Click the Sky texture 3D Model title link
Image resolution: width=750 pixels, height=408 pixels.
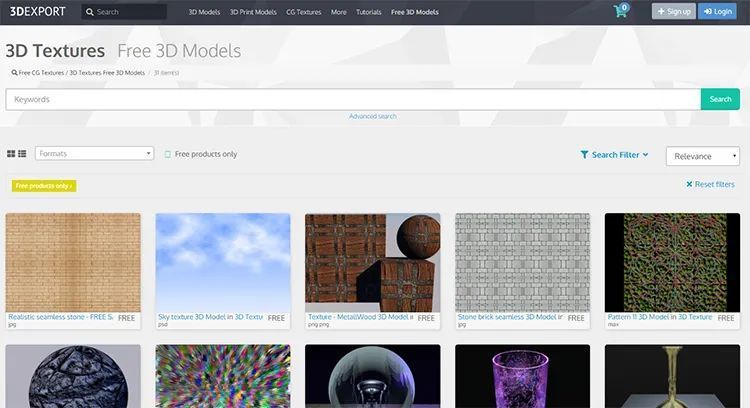(x=210, y=317)
